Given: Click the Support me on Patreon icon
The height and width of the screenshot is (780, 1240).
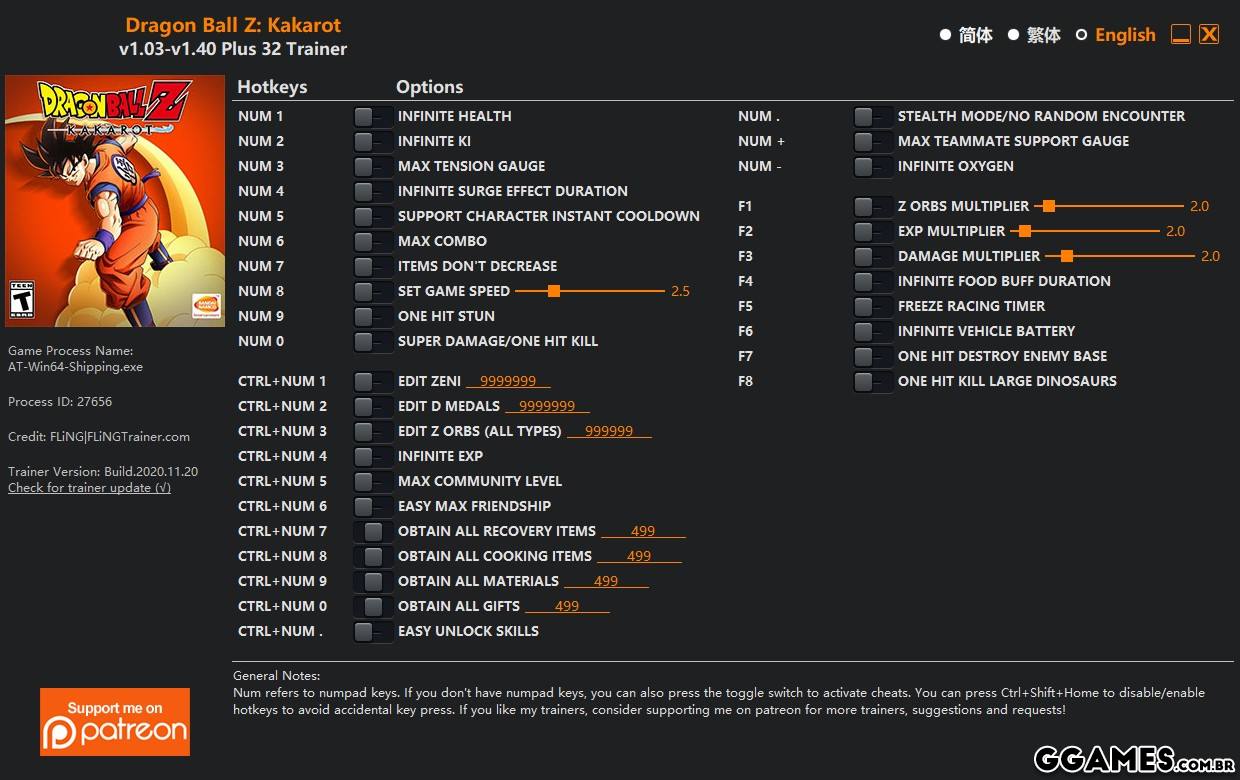Looking at the screenshot, I should pyautogui.click(x=115, y=721).
